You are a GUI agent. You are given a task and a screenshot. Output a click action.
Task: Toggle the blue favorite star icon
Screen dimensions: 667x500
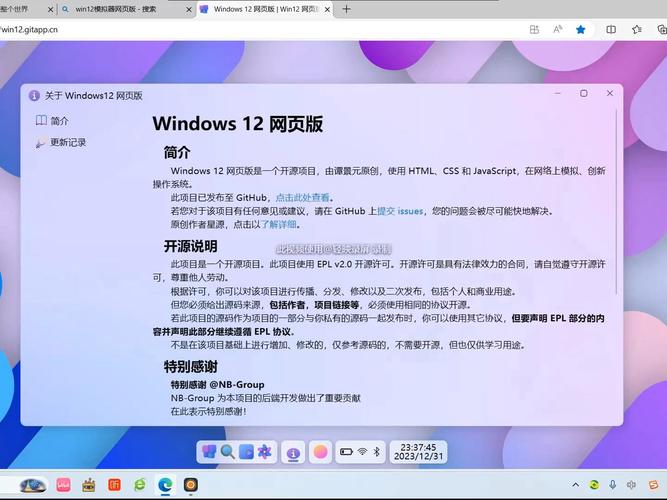click(x=581, y=29)
